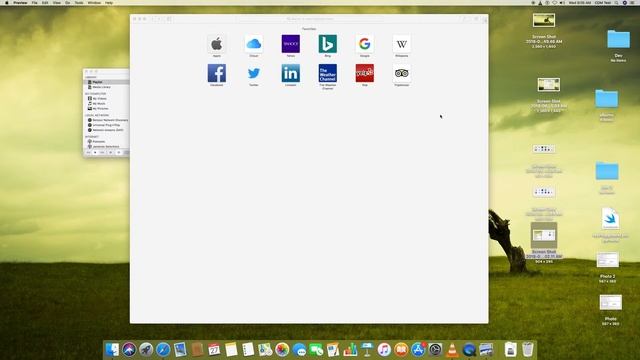Open the LinkedIn favorite tile
The height and width of the screenshot is (360, 640).
pyautogui.click(x=291, y=73)
